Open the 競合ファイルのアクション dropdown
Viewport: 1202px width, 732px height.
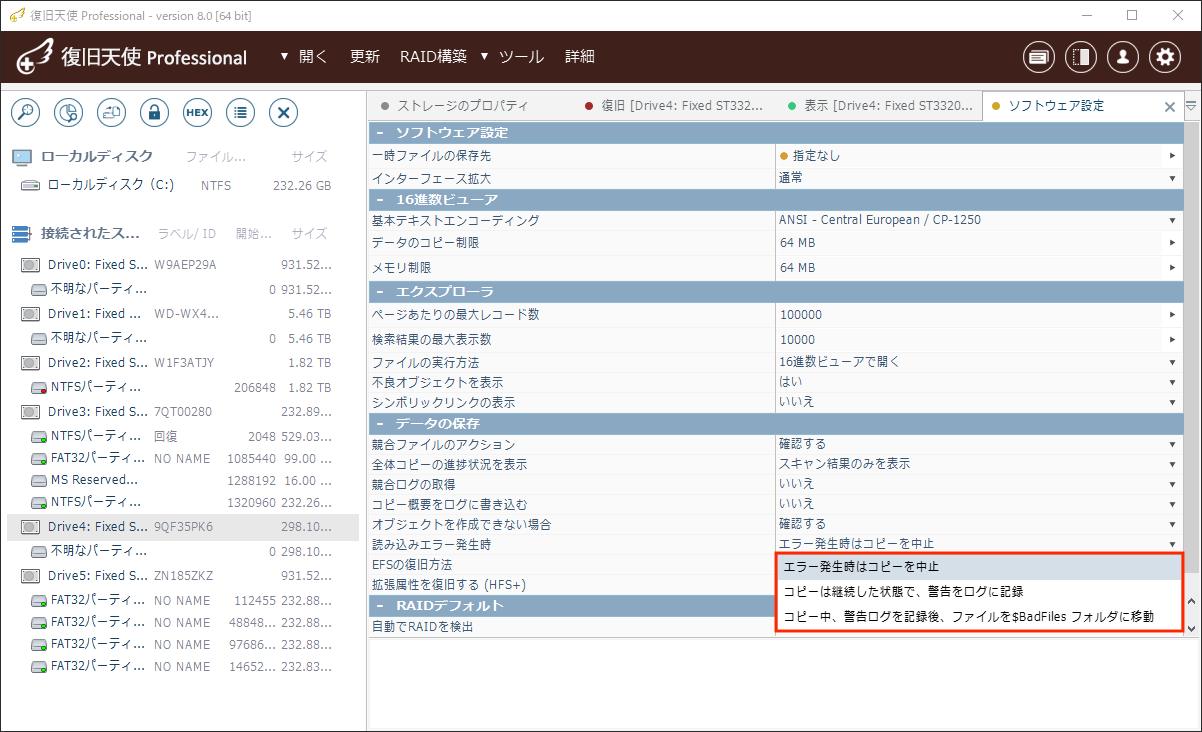1172,444
